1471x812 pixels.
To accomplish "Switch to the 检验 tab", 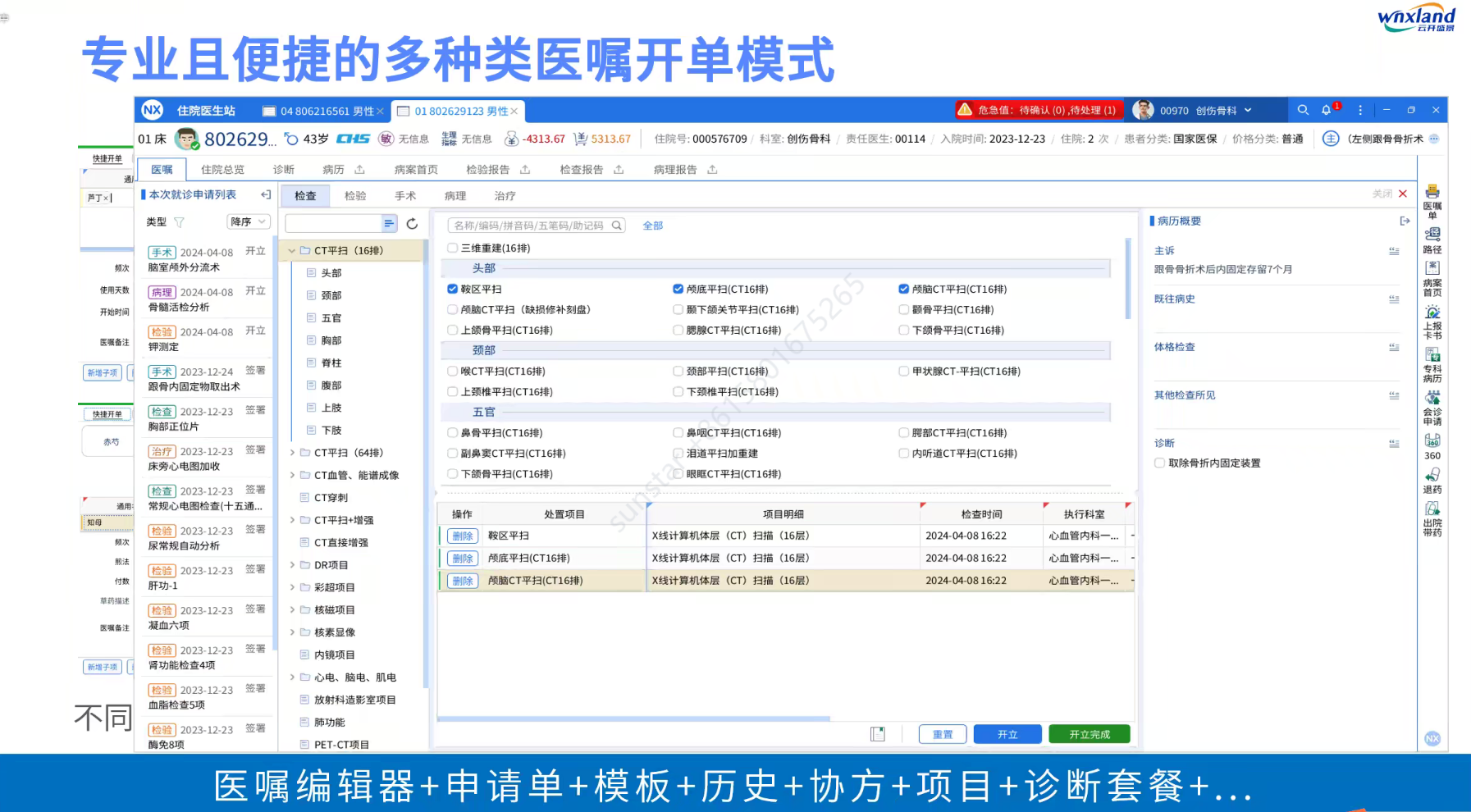I will click(x=355, y=196).
